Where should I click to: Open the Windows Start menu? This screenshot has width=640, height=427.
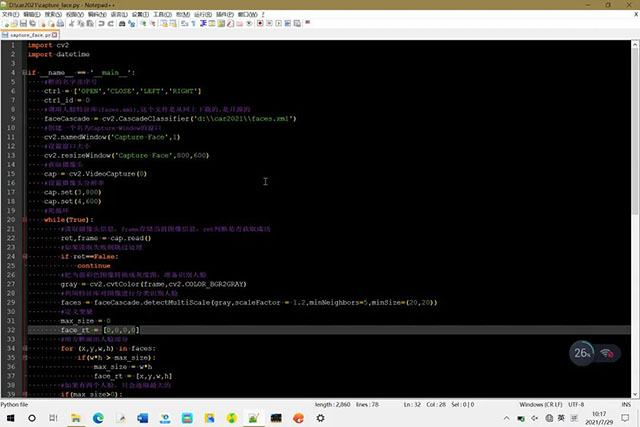coord(11,418)
